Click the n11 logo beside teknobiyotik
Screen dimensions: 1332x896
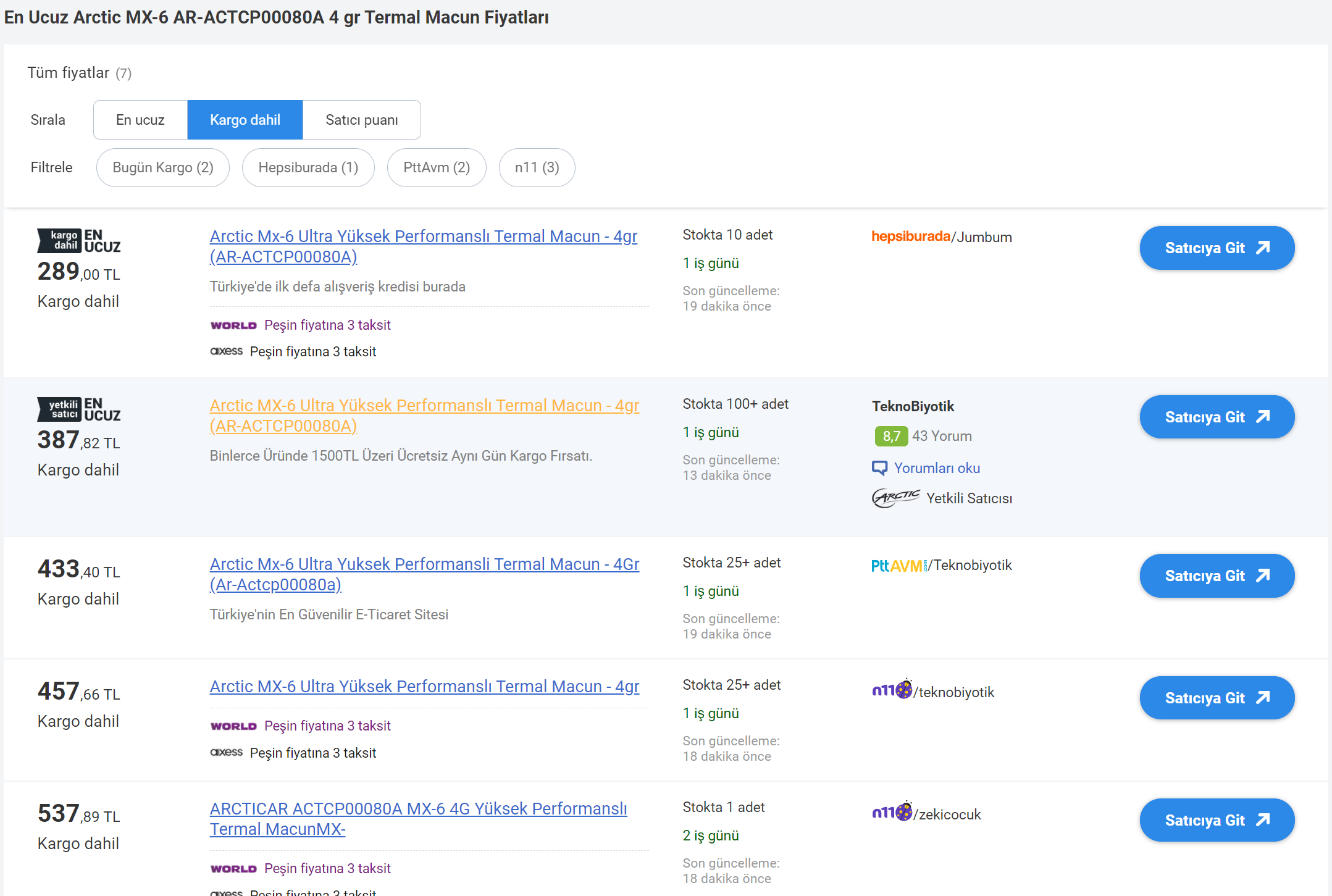click(892, 690)
